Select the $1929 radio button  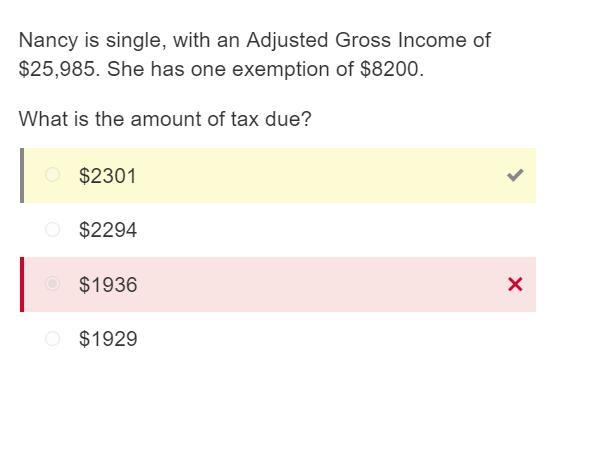(x=52, y=338)
